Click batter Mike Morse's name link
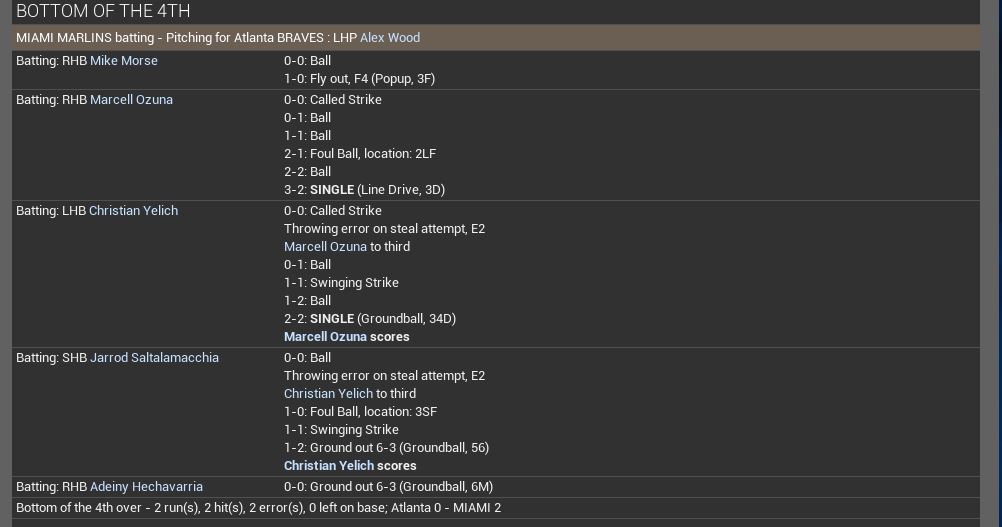Image resolution: width=1002 pixels, height=527 pixels. (124, 61)
